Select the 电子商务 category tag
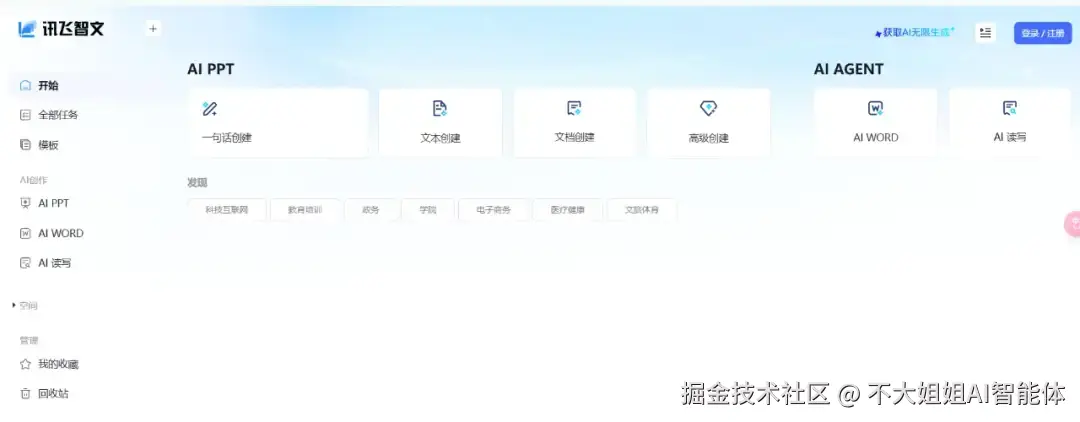This screenshot has height=422, width=1080. pyautogui.click(x=494, y=210)
